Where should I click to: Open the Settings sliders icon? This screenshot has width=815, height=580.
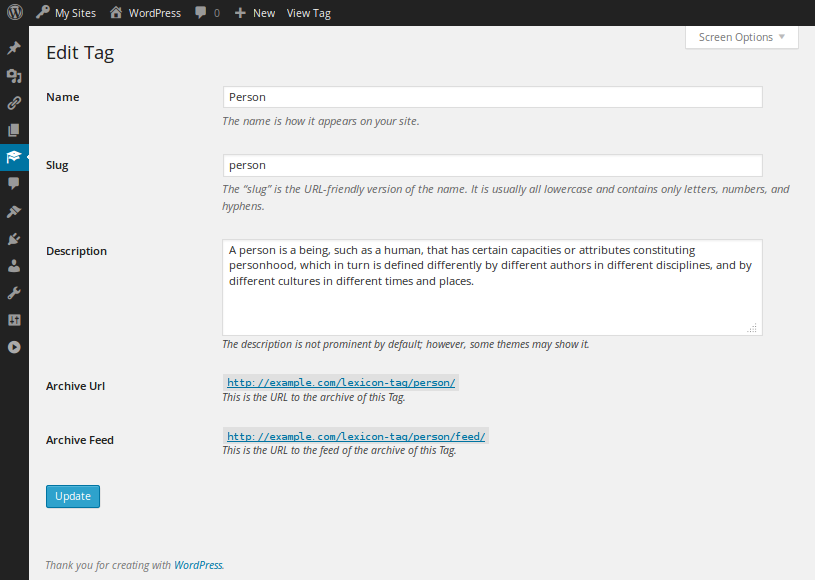click(x=14, y=320)
